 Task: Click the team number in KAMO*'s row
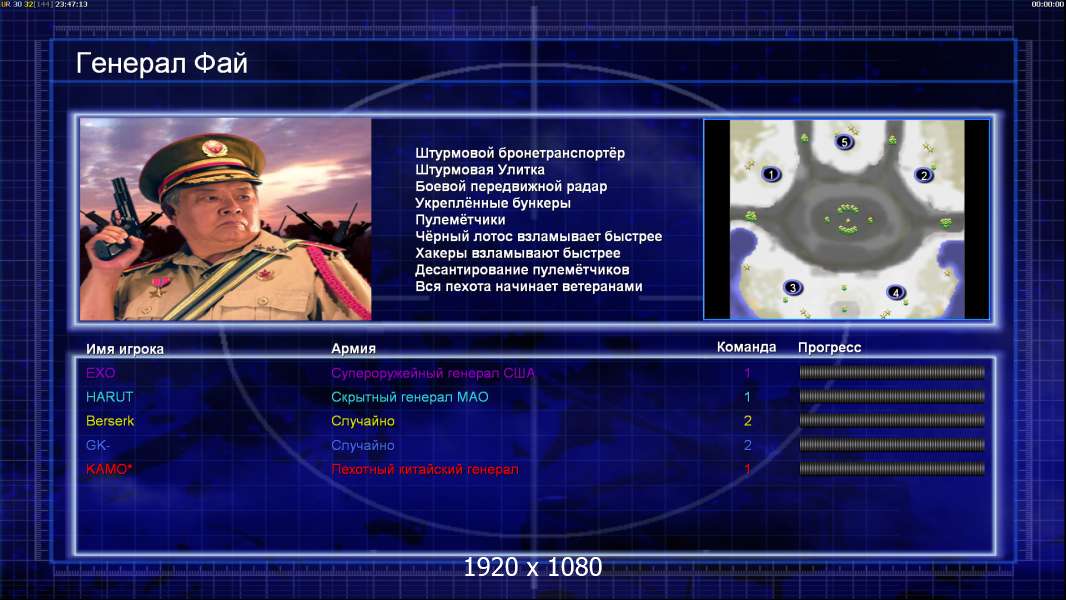[x=747, y=469]
